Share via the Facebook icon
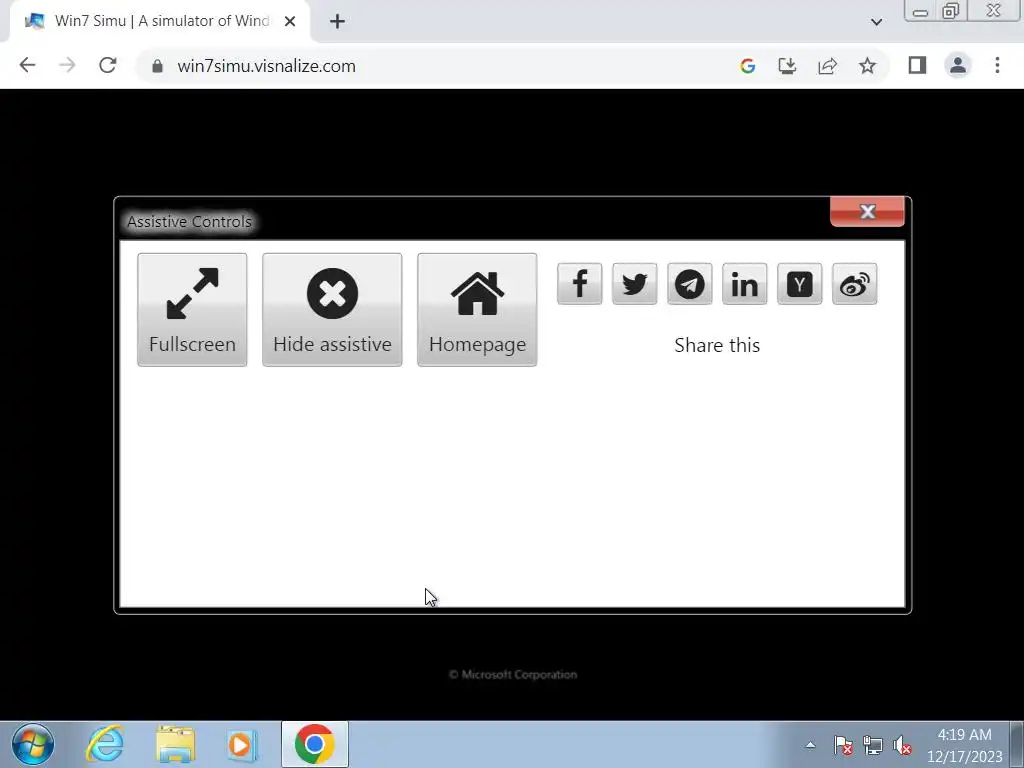 pyautogui.click(x=579, y=284)
